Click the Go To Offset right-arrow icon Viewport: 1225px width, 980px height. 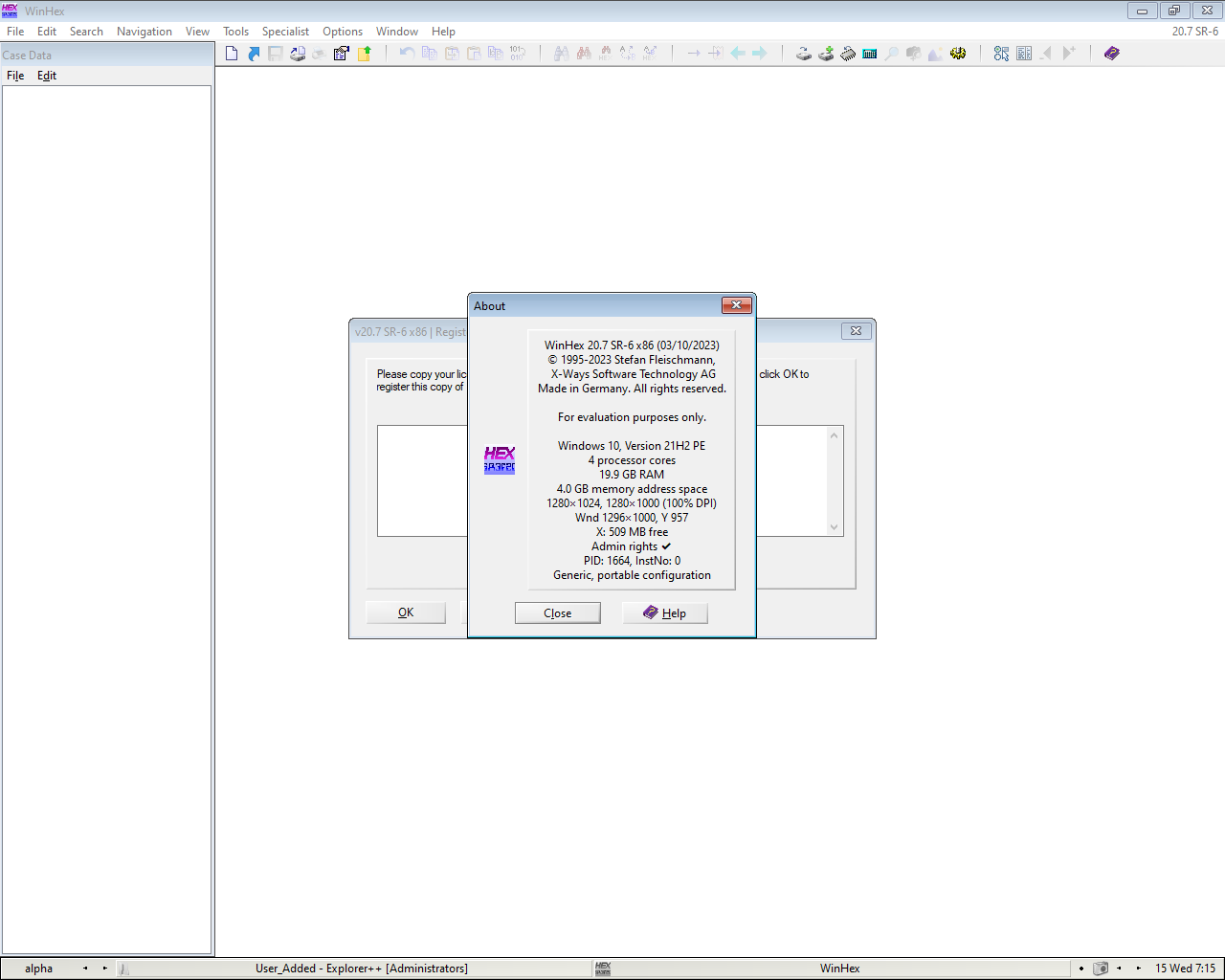[694, 54]
